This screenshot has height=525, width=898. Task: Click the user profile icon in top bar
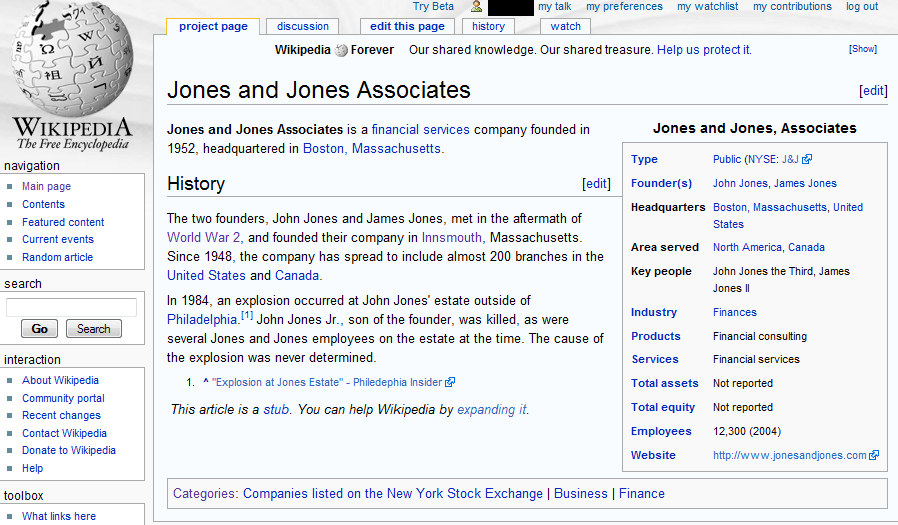pyautogui.click(x=477, y=7)
